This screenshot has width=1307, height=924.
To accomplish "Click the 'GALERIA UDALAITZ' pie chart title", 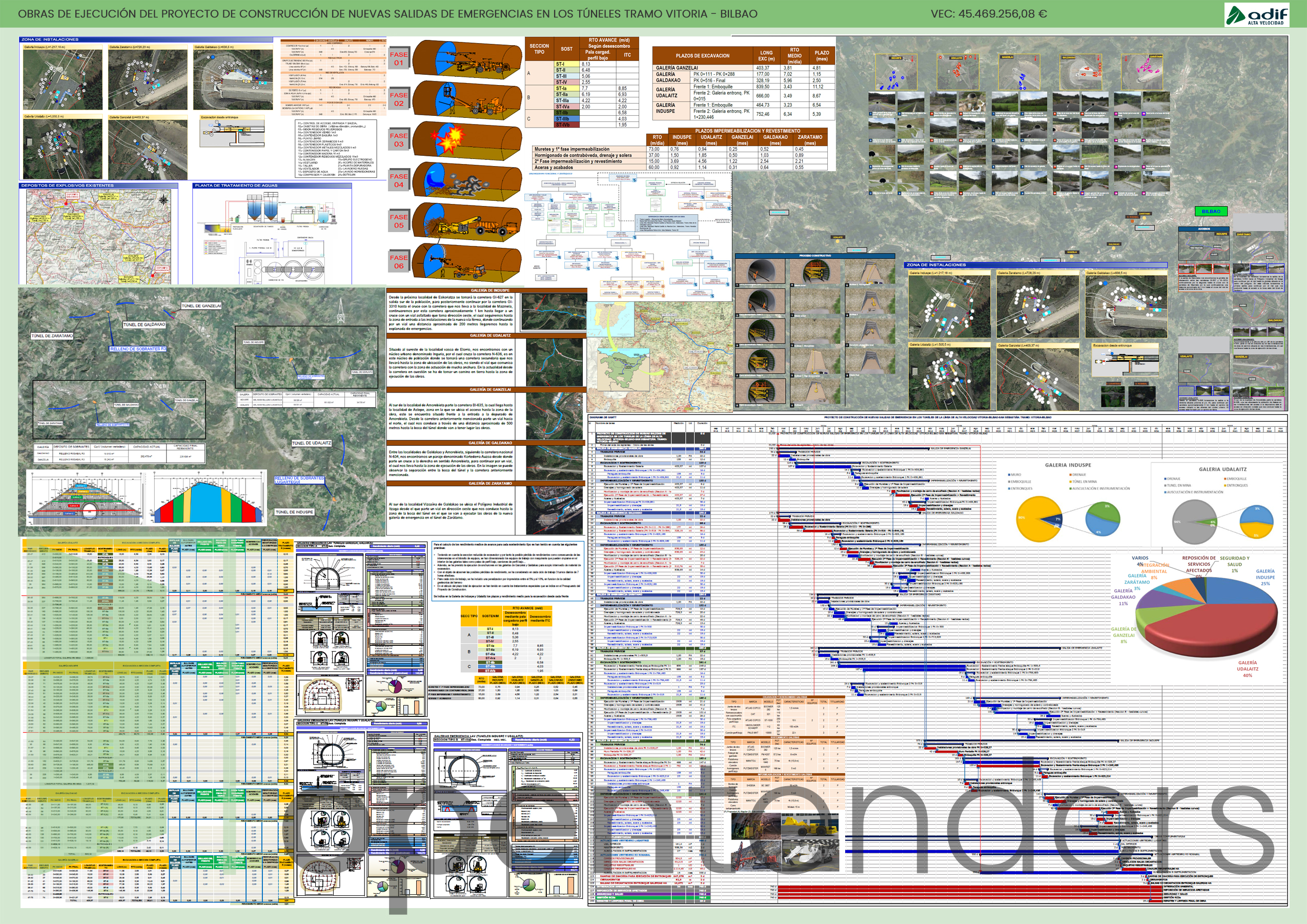I will coord(1223,469).
